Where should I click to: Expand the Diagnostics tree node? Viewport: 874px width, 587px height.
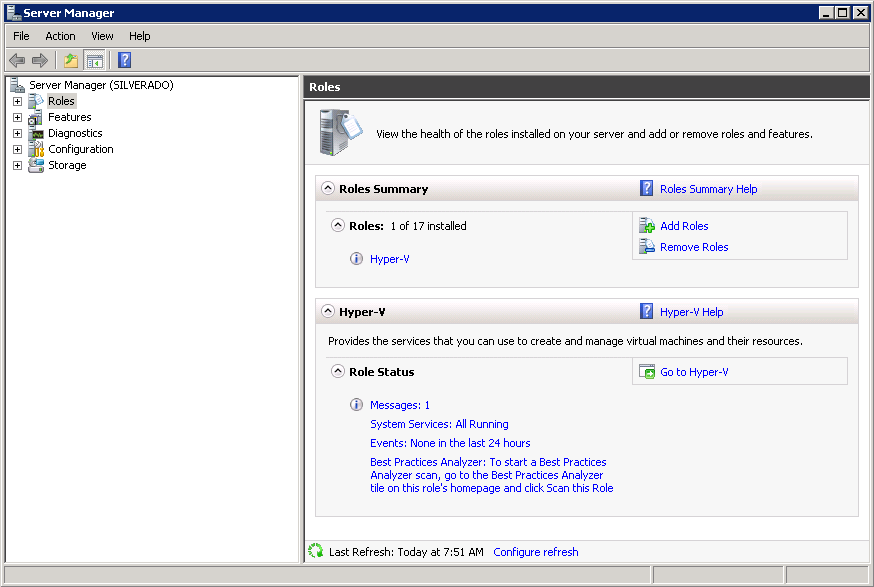pyautogui.click(x=17, y=134)
